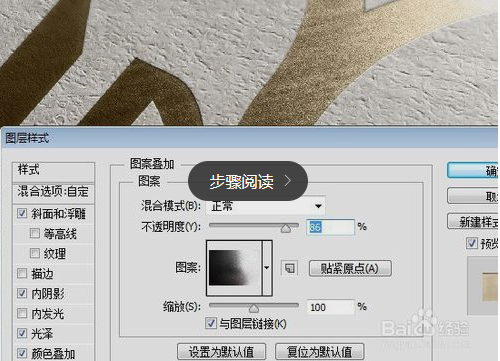Open the 混合模式 dropdown showing 正常

(x=265, y=206)
